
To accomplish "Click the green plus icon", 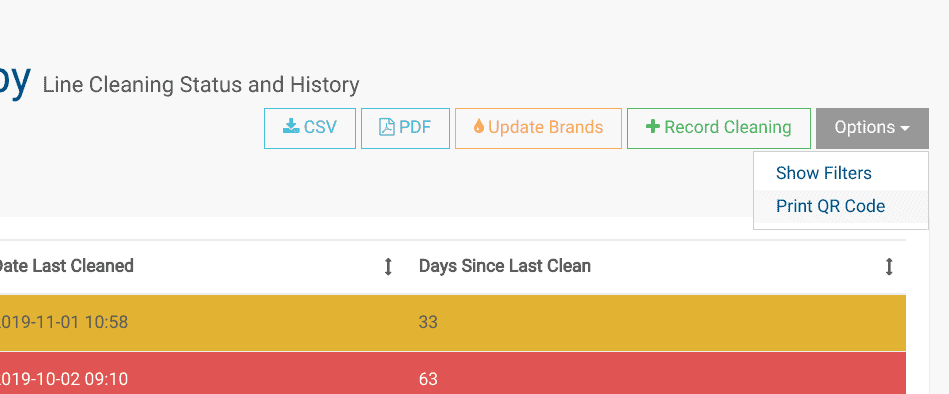I will pos(652,126).
